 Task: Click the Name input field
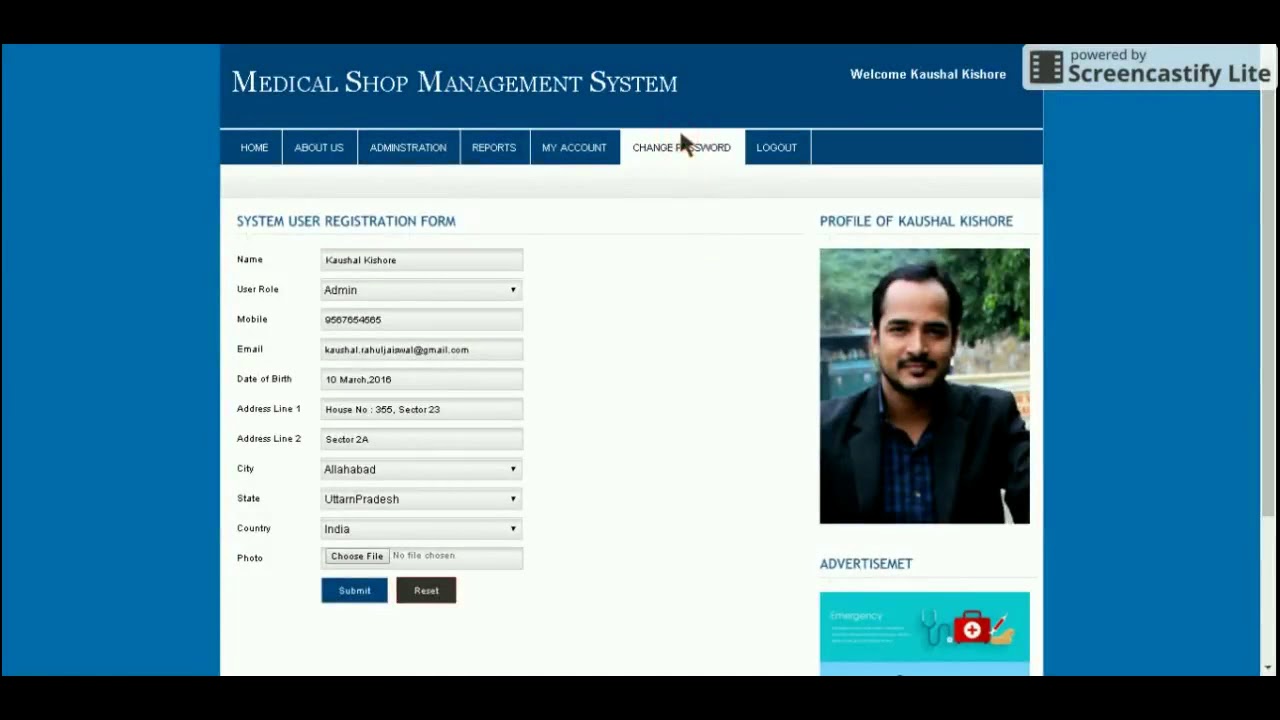point(422,260)
